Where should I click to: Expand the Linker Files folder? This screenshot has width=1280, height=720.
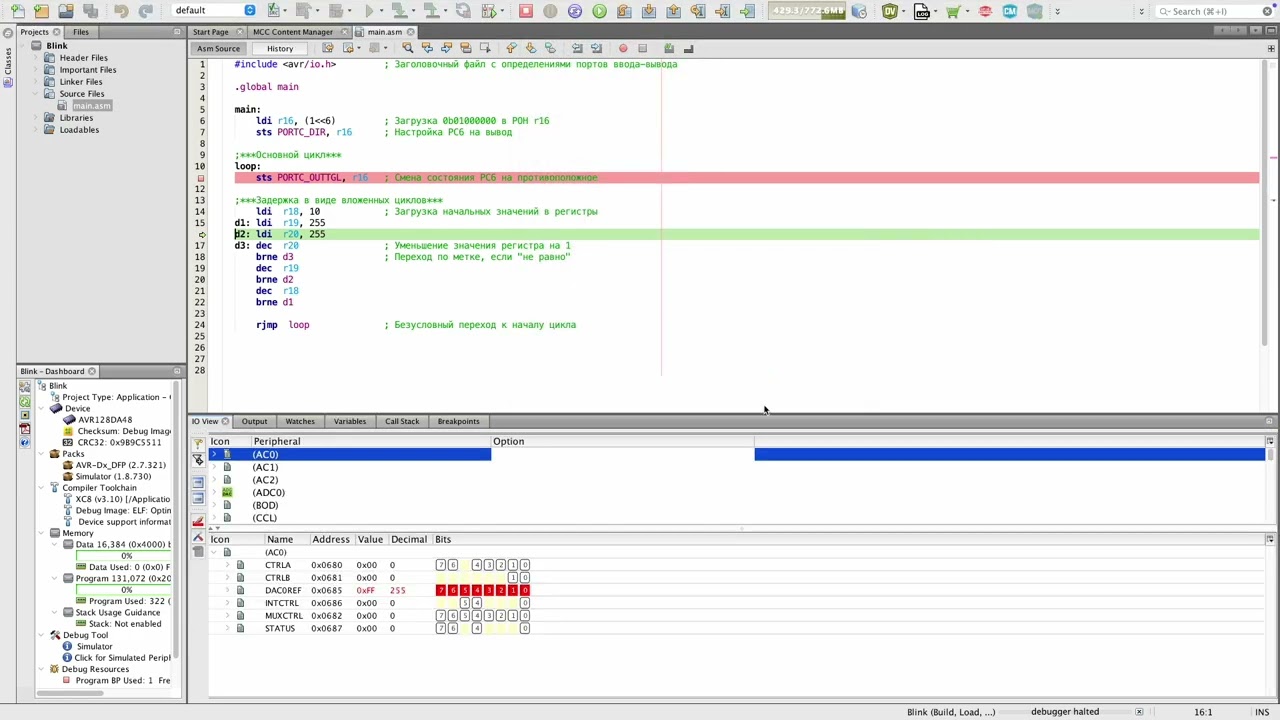(36, 82)
